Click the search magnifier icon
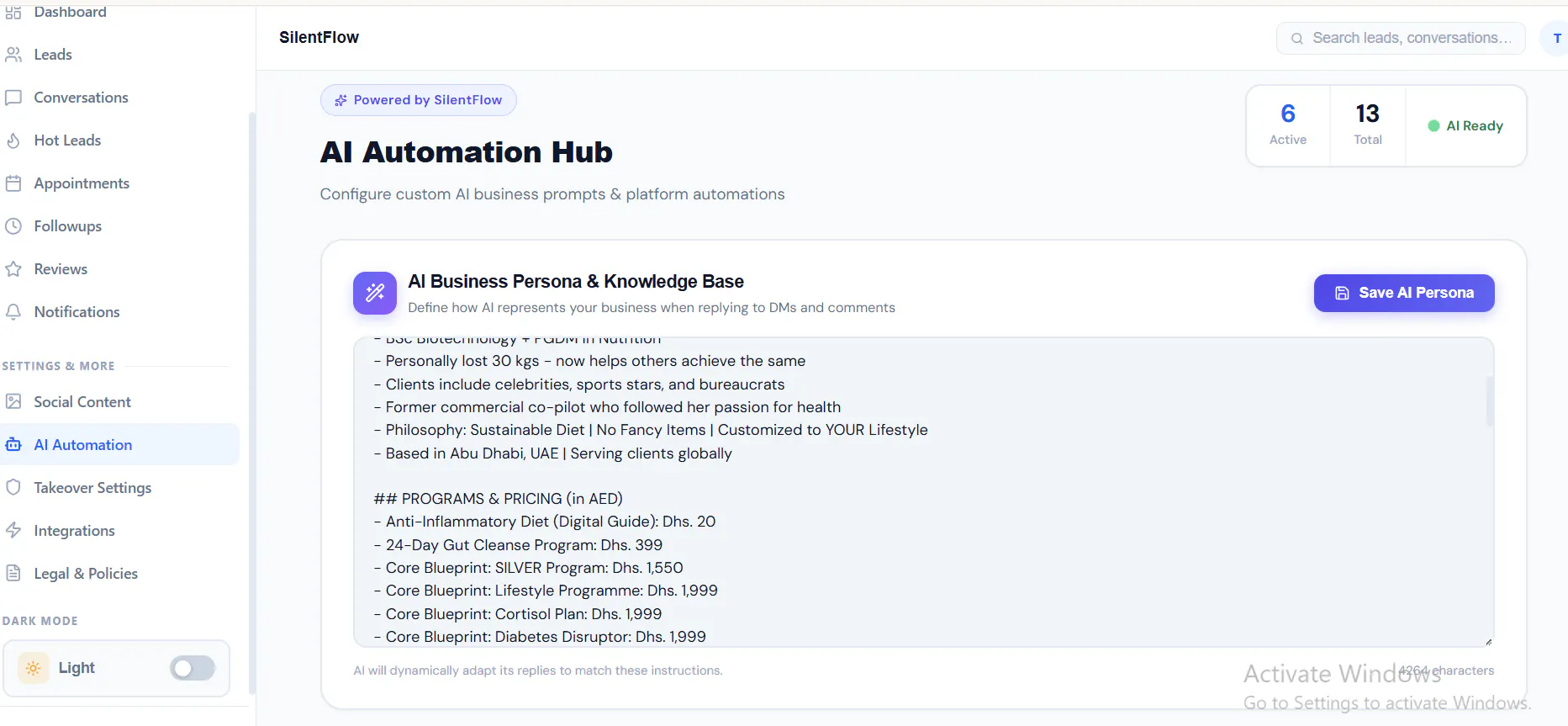Screen dimensions: 1568x726 point(1297,39)
